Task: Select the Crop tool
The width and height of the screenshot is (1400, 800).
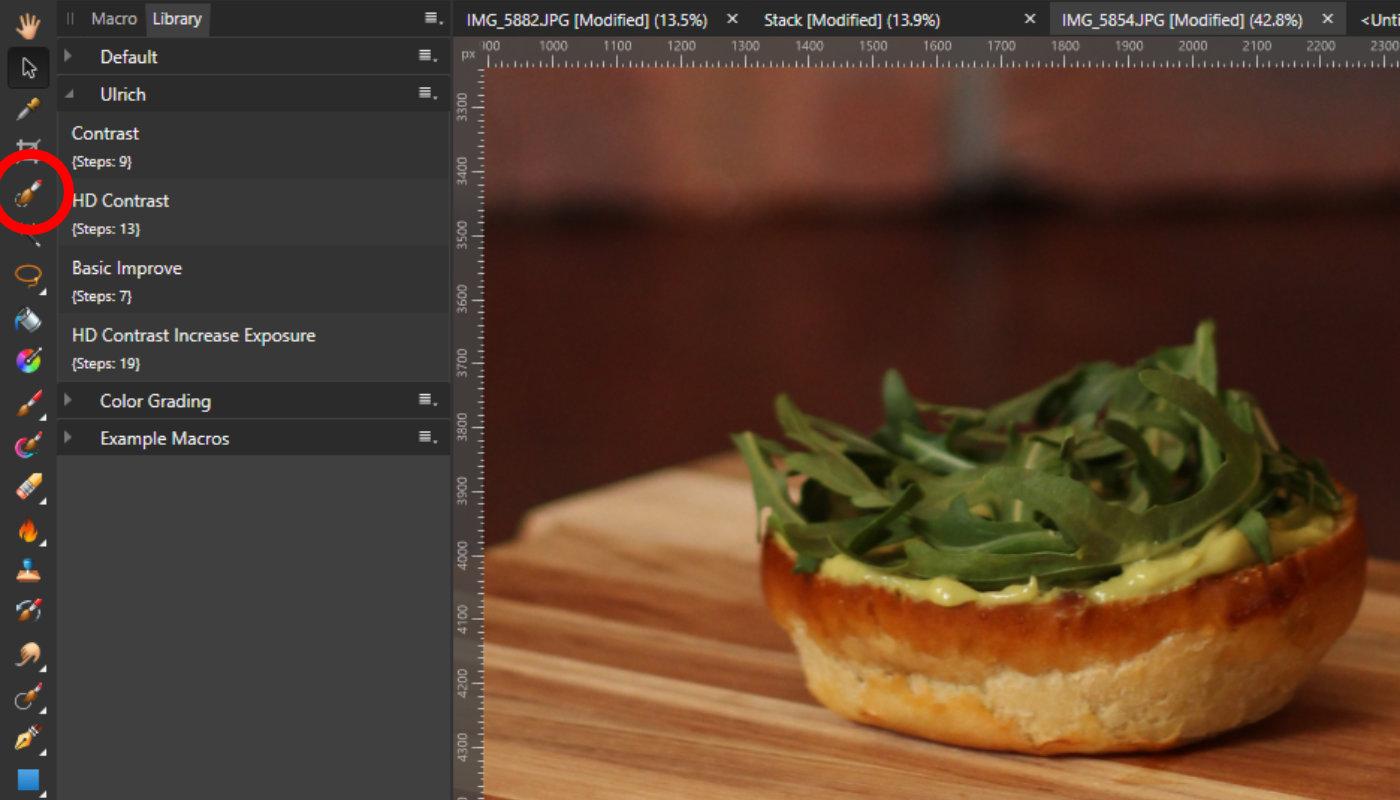Action: click(x=28, y=148)
